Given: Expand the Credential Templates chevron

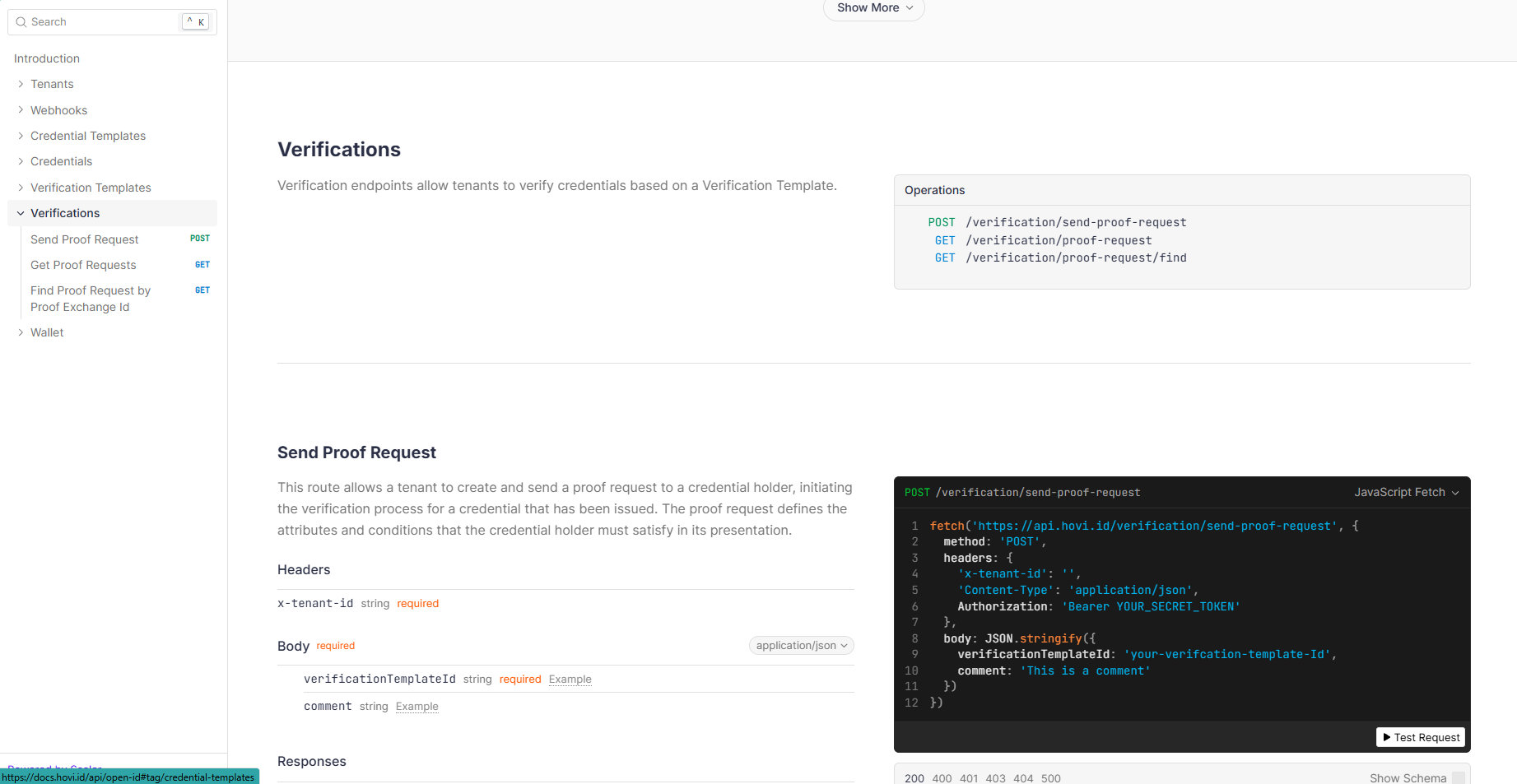Looking at the screenshot, I should pyautogui.click(x=21, y=136).
